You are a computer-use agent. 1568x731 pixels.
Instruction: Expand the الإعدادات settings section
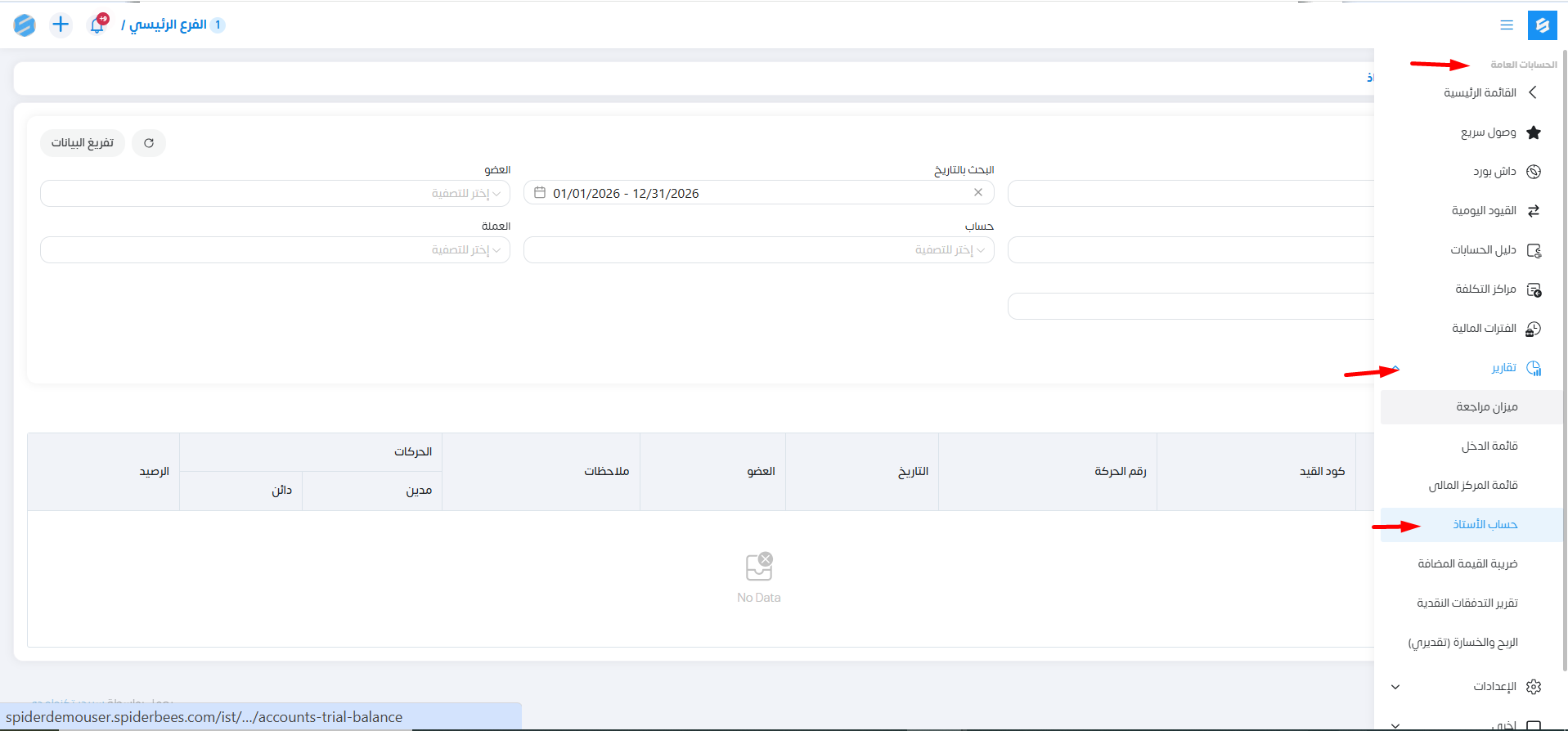pyautogui.click(x=1395, y=687)
